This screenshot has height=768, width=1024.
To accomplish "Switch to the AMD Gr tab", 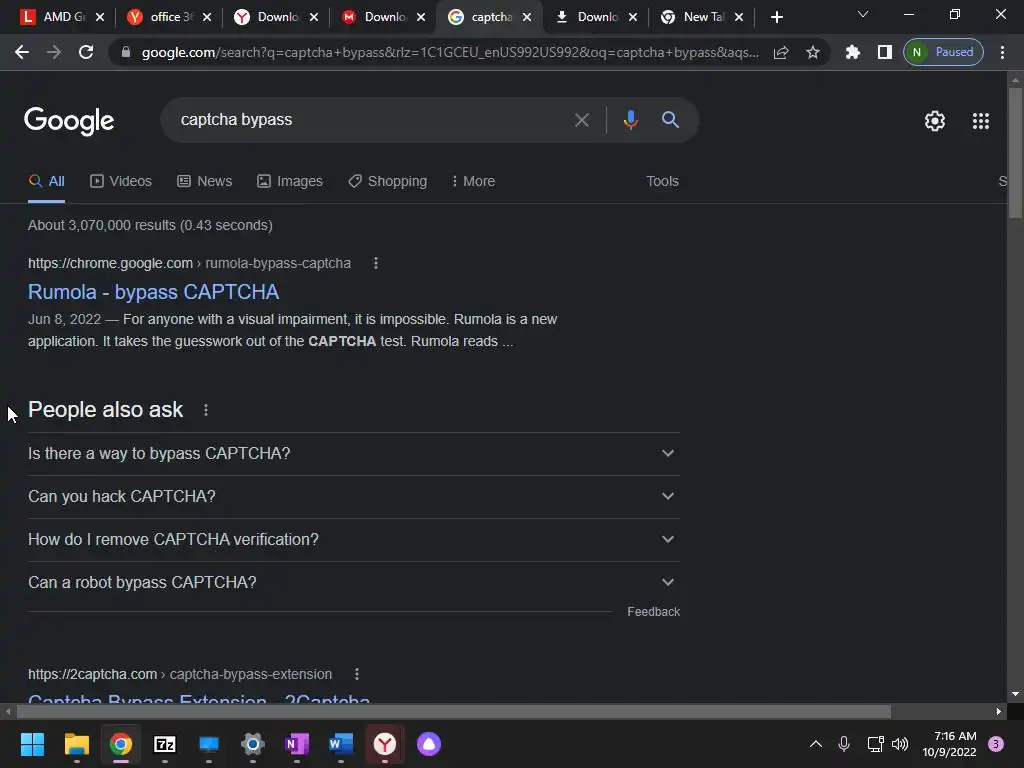I will pos(55,17).
